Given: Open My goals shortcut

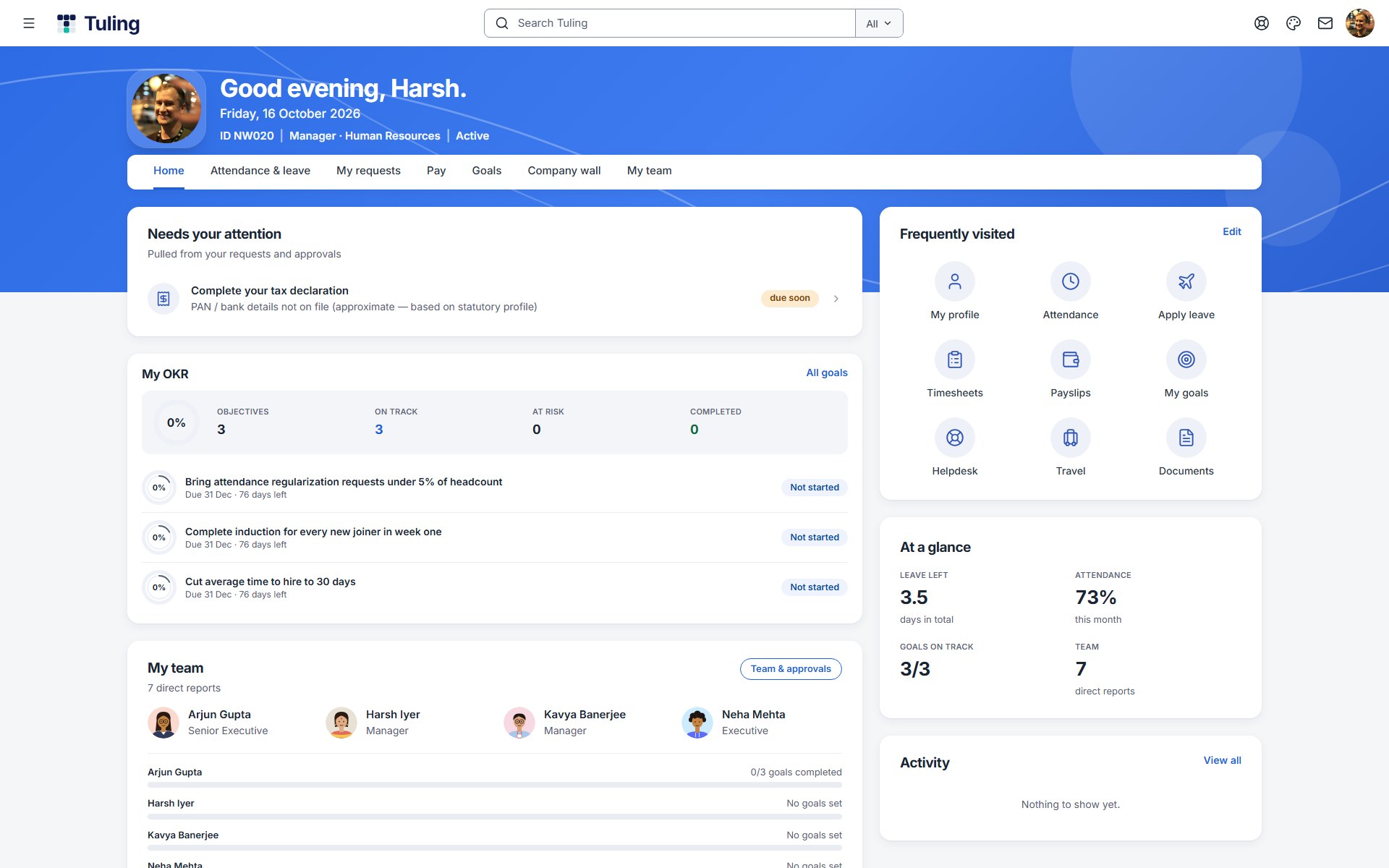Looking at the screenshot, I should [x=1186, y=369].
